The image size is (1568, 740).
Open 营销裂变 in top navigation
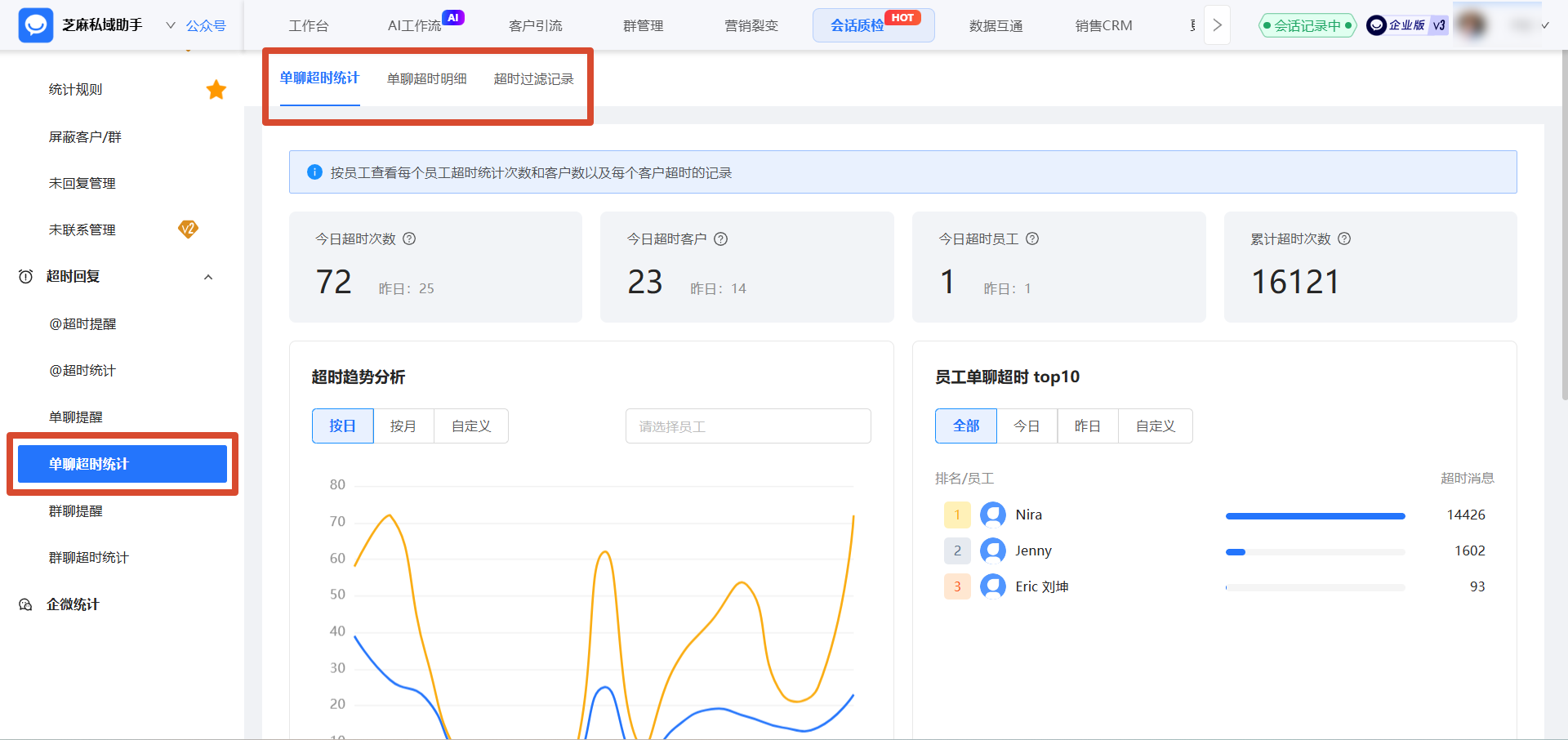751,25
